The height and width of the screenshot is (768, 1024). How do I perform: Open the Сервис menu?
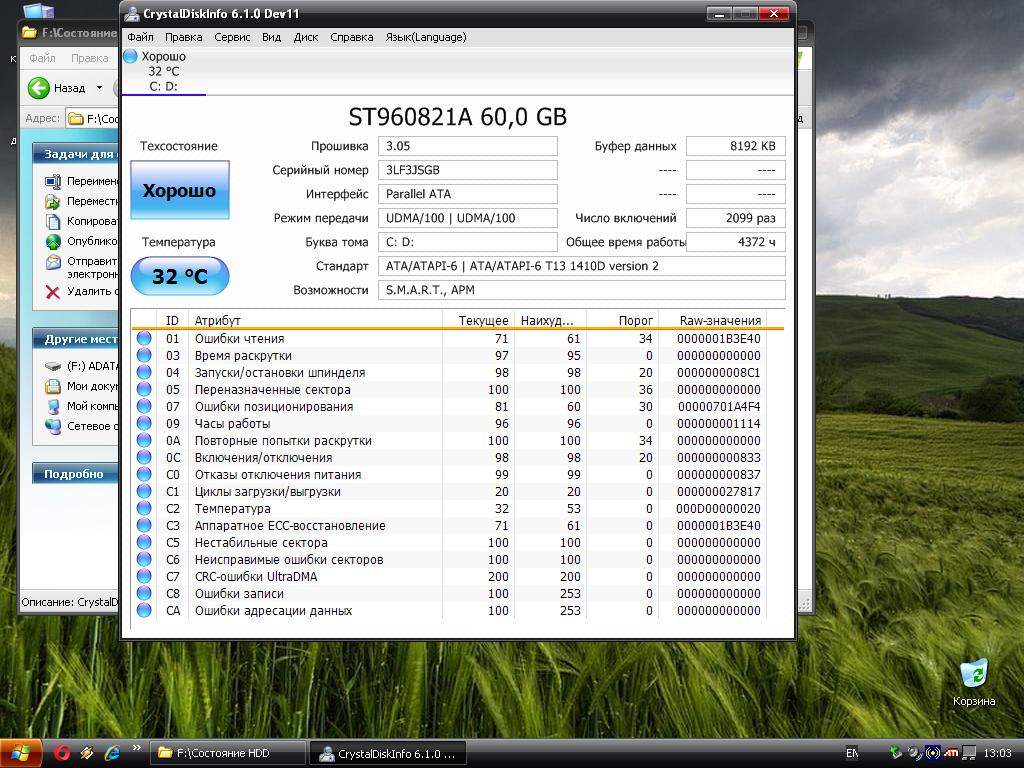tap(232, 37)
